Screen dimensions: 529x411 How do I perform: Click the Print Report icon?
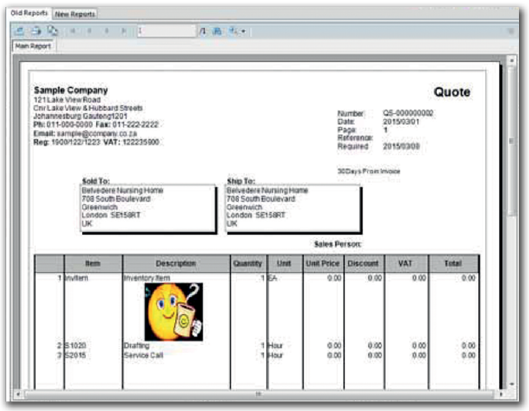[36, 31]
